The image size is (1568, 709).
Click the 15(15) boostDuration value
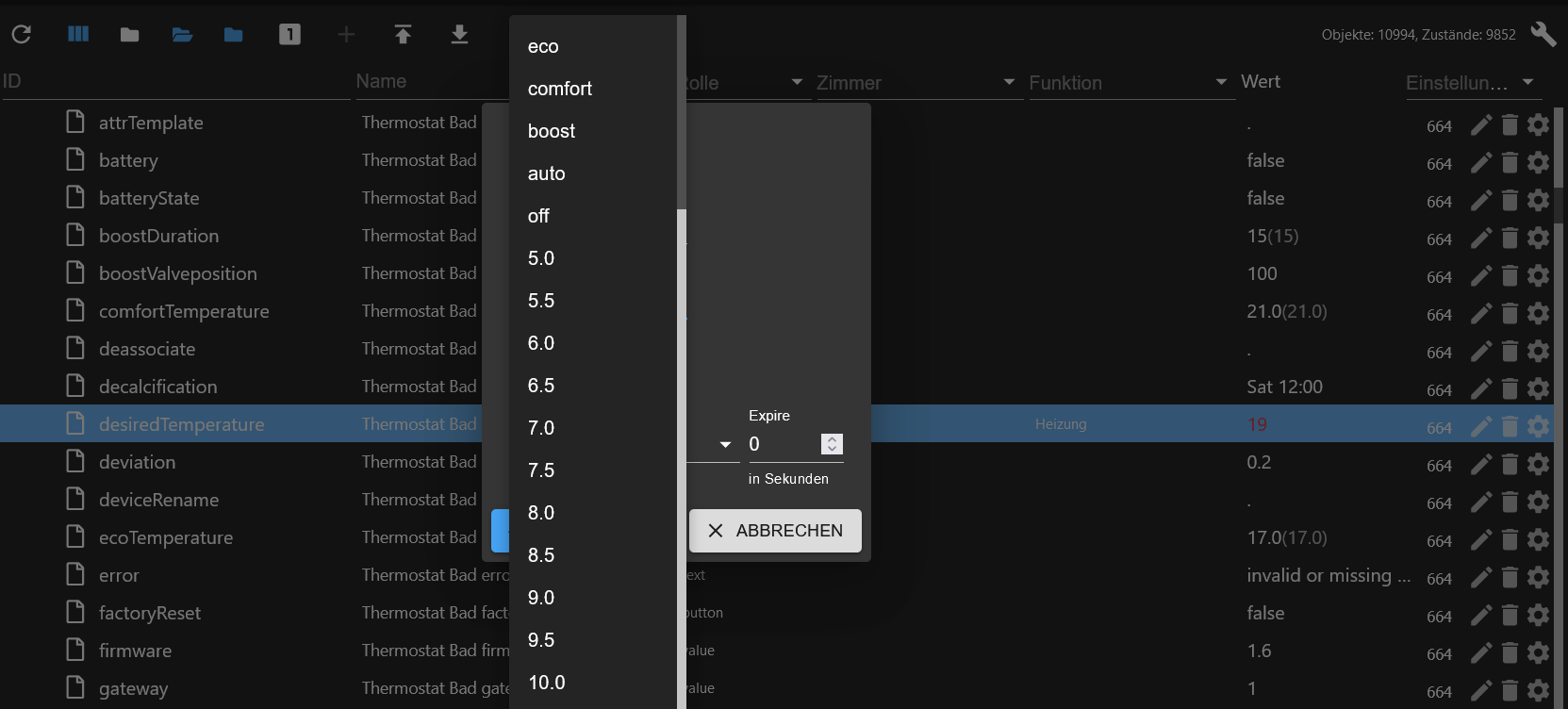[1272, 236]
